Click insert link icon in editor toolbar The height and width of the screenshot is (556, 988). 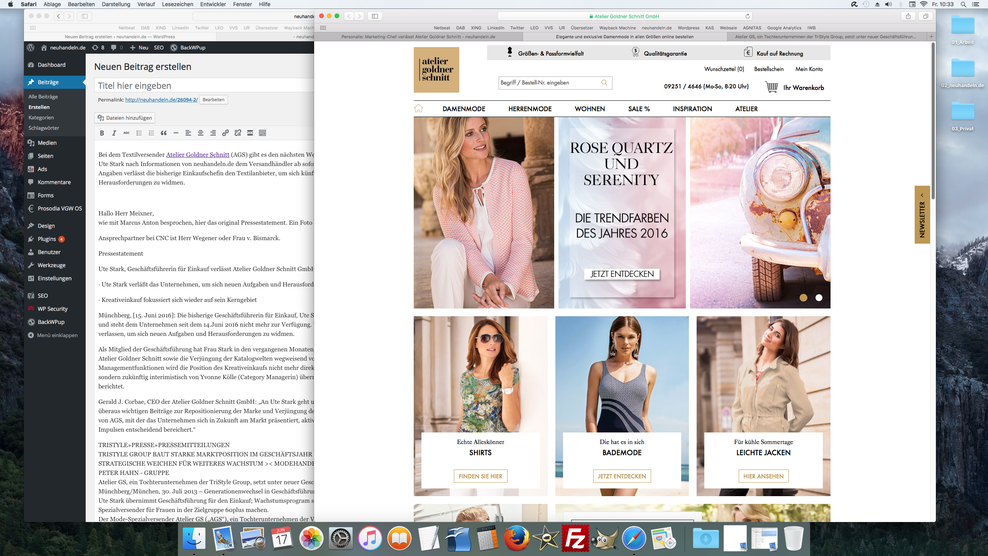click(225, 133)
